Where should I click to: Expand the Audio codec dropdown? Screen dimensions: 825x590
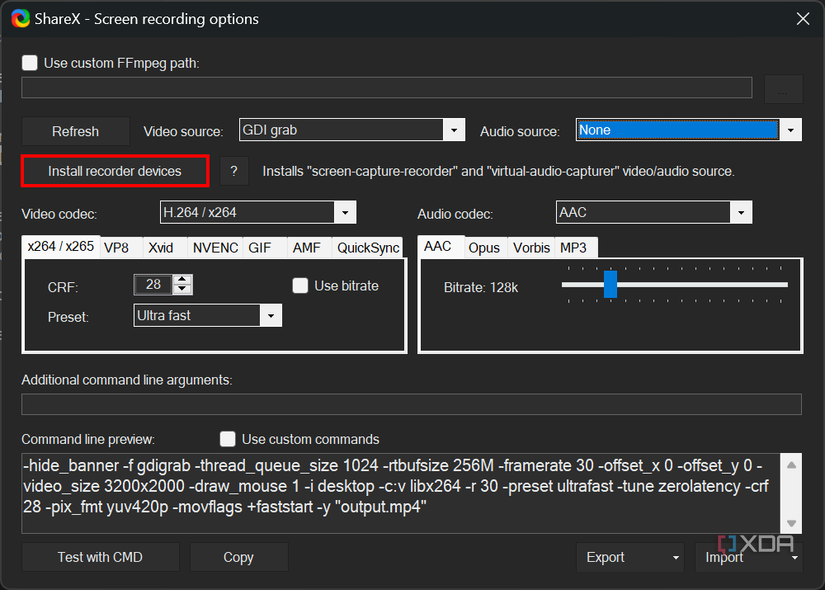click(x=741, y=212)
